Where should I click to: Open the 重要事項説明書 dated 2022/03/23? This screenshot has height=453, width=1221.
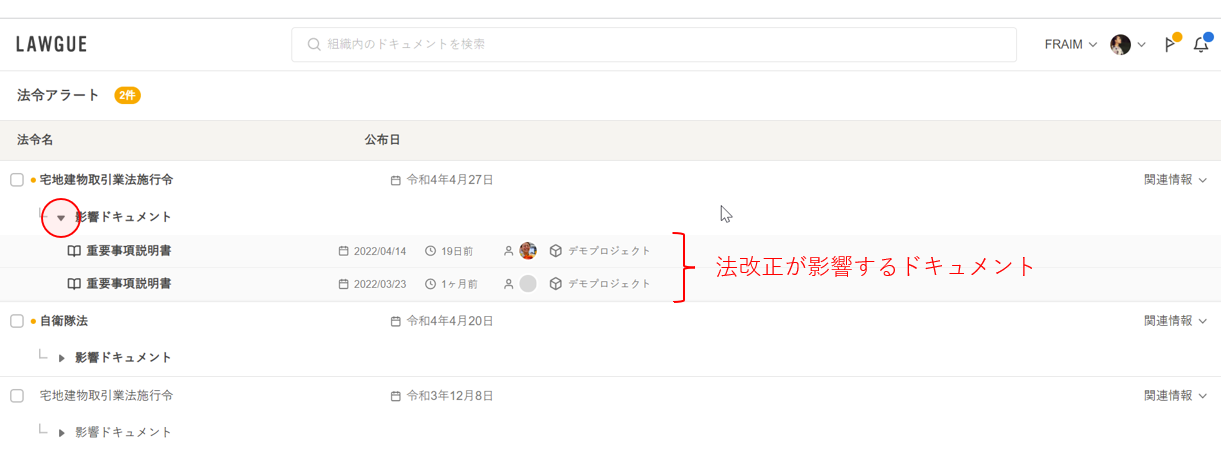pyautogui.click(x=128, y=284)
